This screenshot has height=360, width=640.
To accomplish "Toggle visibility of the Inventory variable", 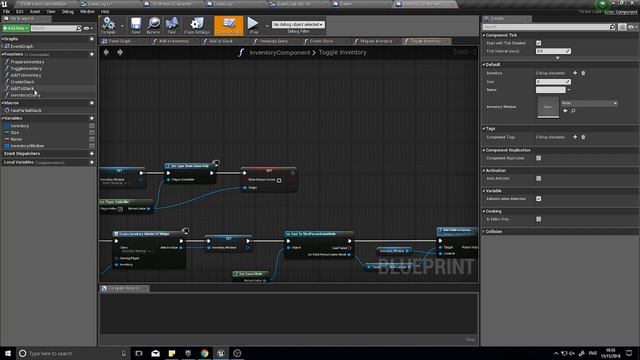I will [x=92, y=126].
